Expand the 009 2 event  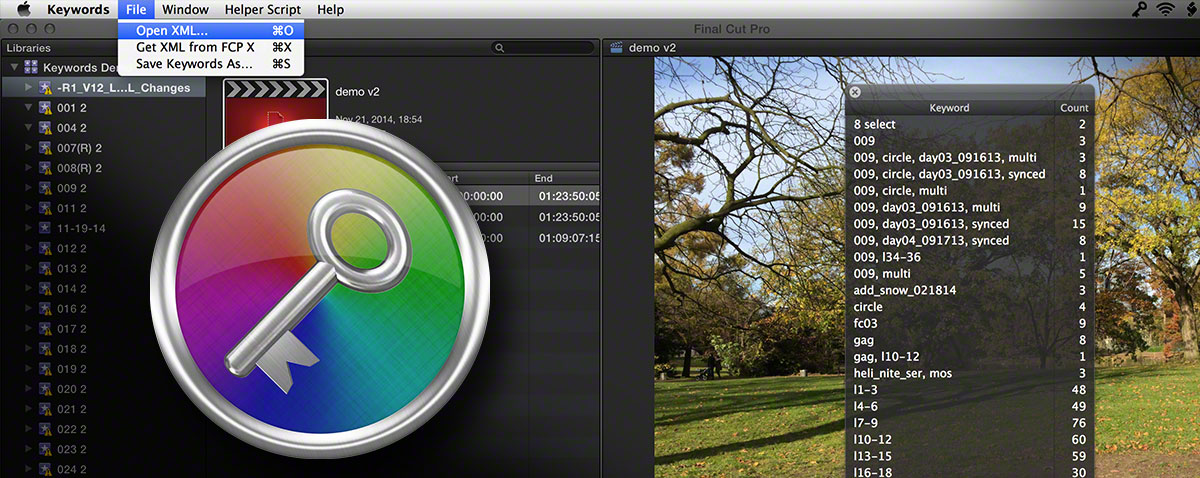pyautogui.click(x=28, y=187)
